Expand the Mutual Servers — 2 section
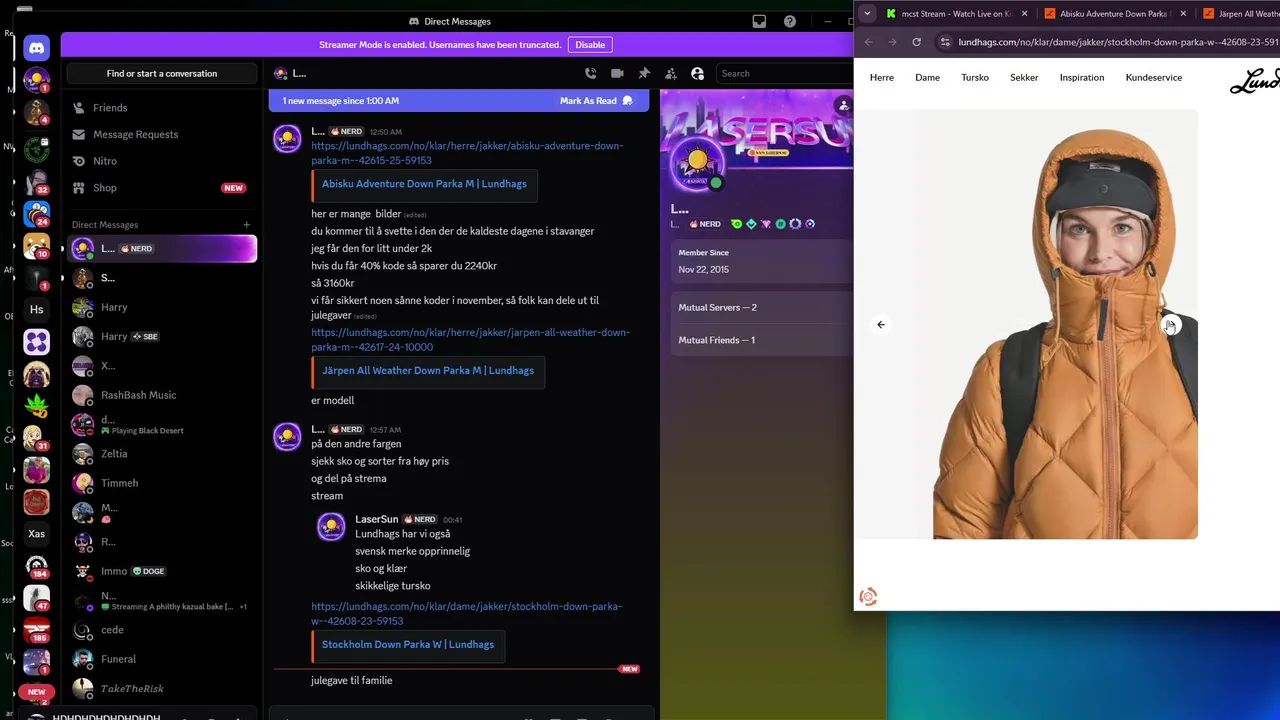This screenshot has height=720, width=1280. tap(760, 307)
